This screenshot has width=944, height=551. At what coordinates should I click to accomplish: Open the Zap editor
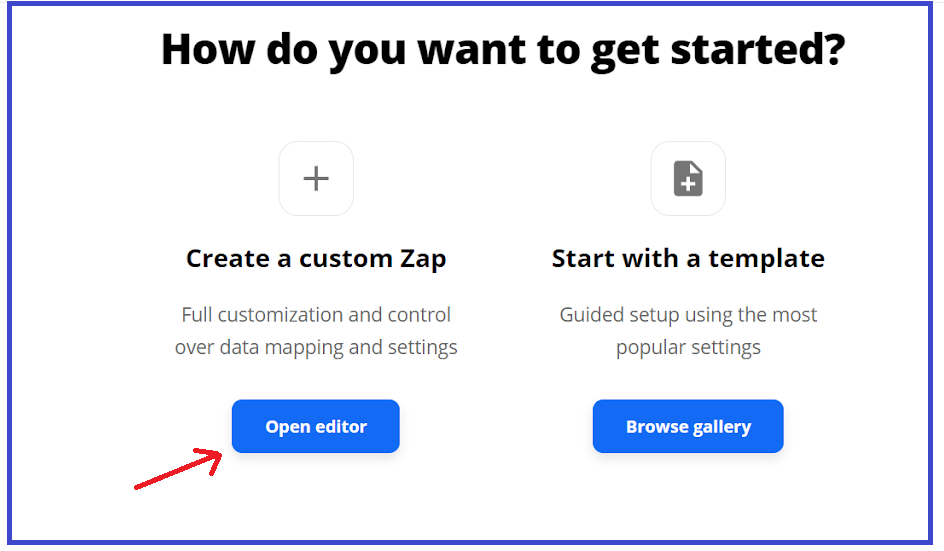pyautogui.click(x=315, y=426)
